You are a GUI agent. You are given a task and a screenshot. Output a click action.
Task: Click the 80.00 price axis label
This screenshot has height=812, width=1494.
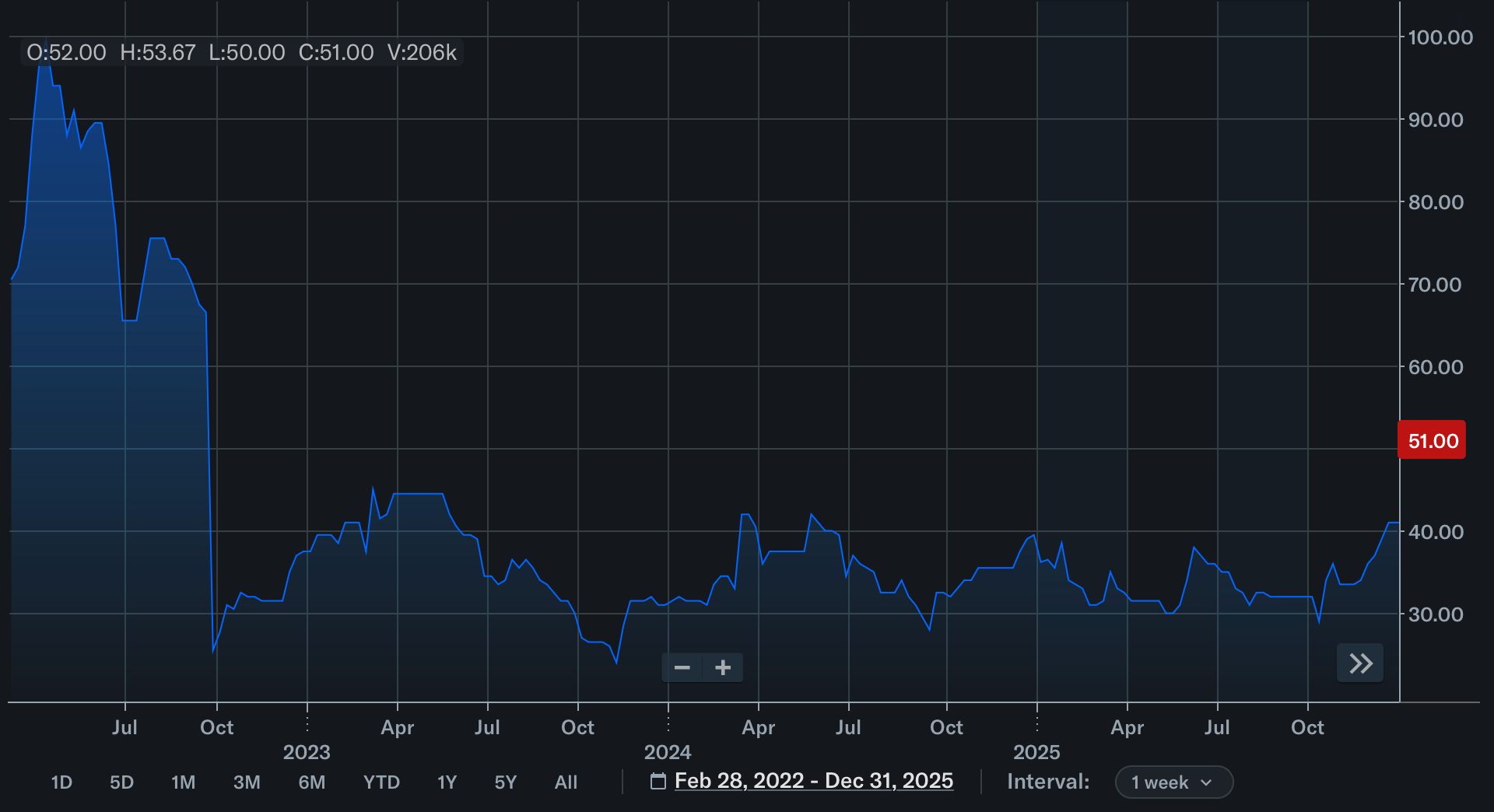tap(1436, 202)
